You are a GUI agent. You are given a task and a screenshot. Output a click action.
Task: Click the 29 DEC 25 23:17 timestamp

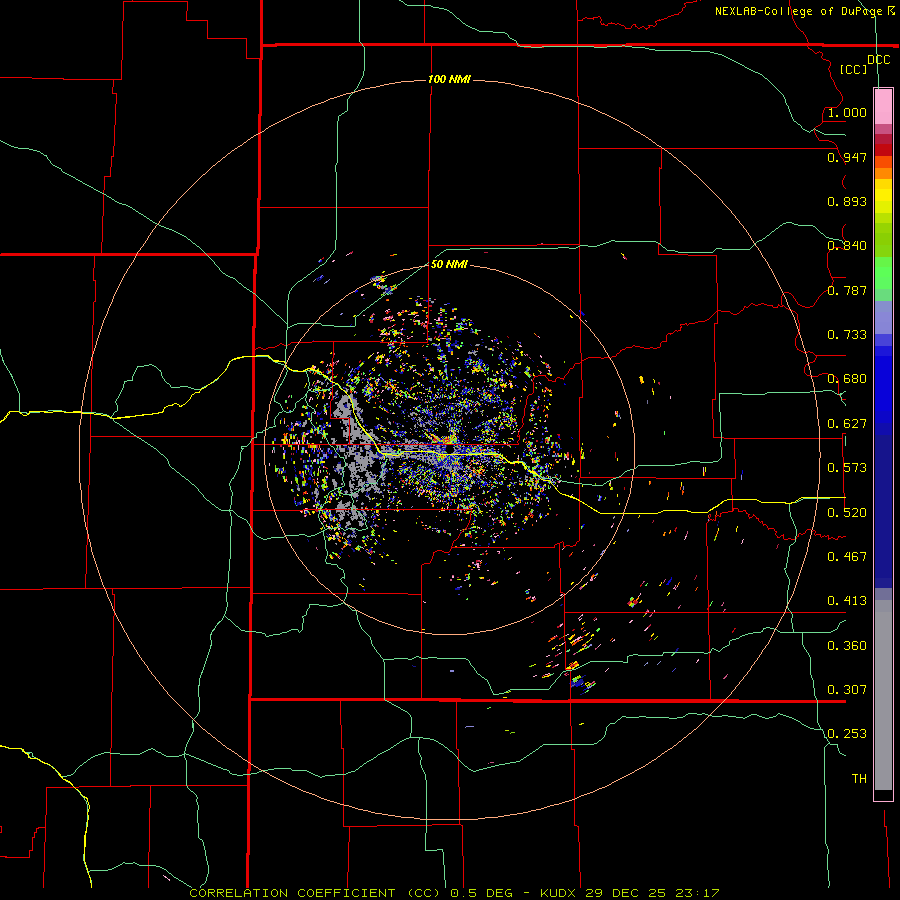pos(653,893)
